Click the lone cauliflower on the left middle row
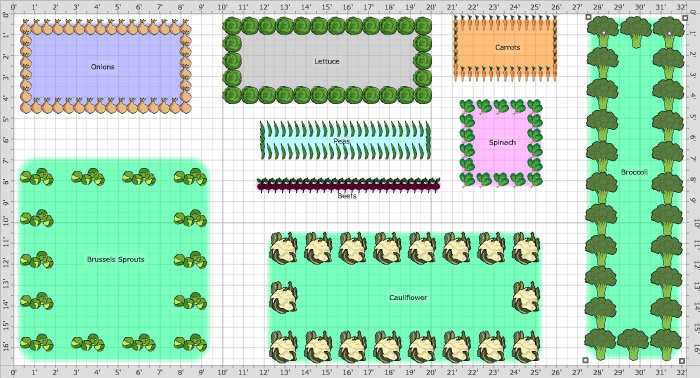 coord(283,297)
